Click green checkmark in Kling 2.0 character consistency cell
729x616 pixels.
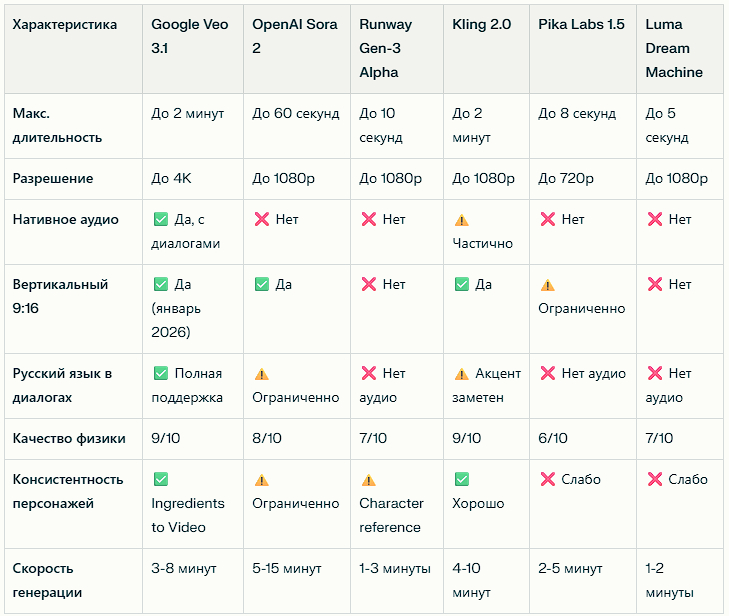pos(461,479)
